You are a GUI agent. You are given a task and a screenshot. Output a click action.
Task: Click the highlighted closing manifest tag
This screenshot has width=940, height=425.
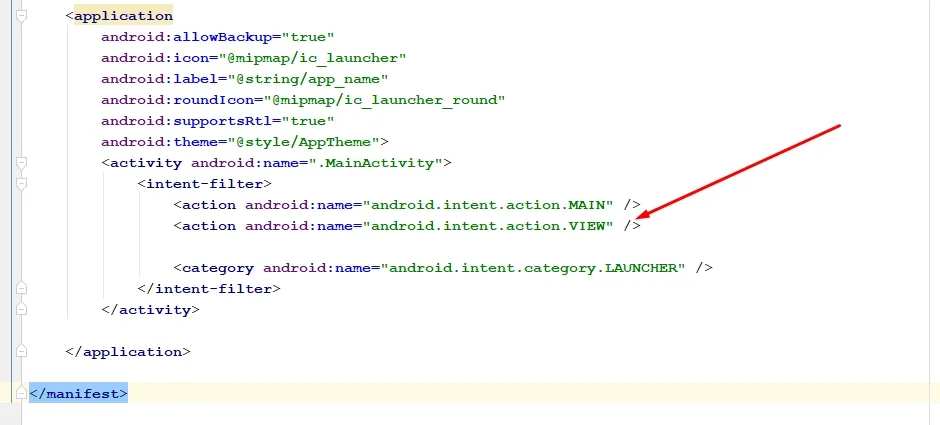click(x=79, y=394)
